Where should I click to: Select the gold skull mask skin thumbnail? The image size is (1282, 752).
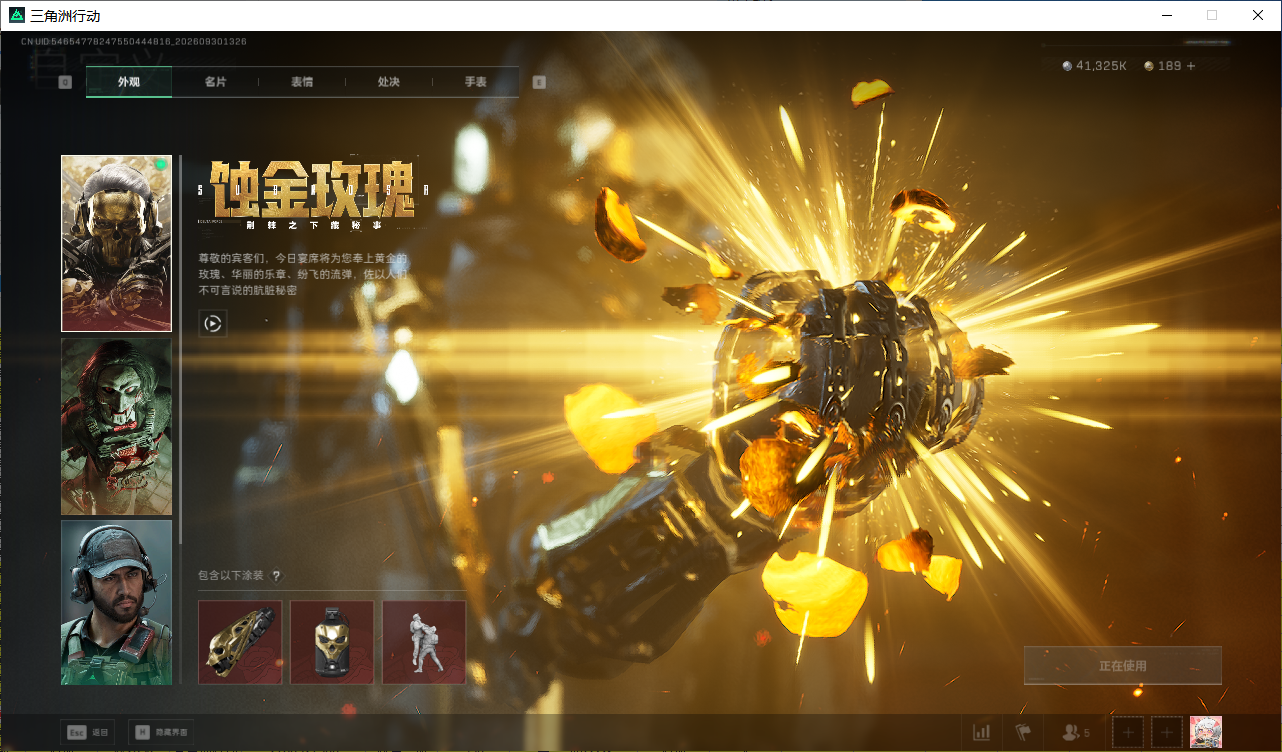116,243
